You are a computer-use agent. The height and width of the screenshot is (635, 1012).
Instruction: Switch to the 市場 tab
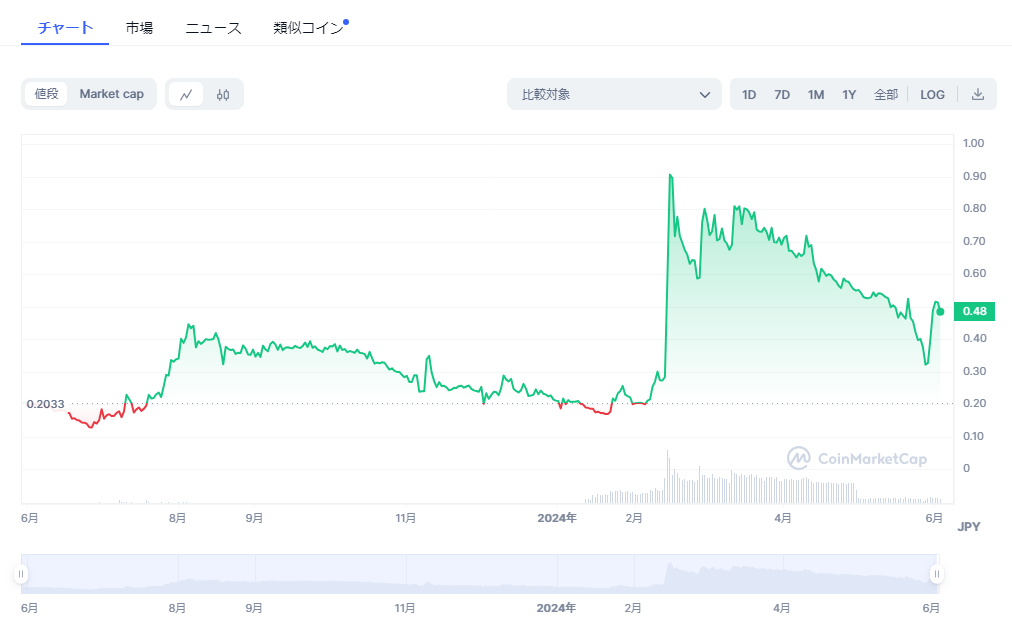pos(139,28)
